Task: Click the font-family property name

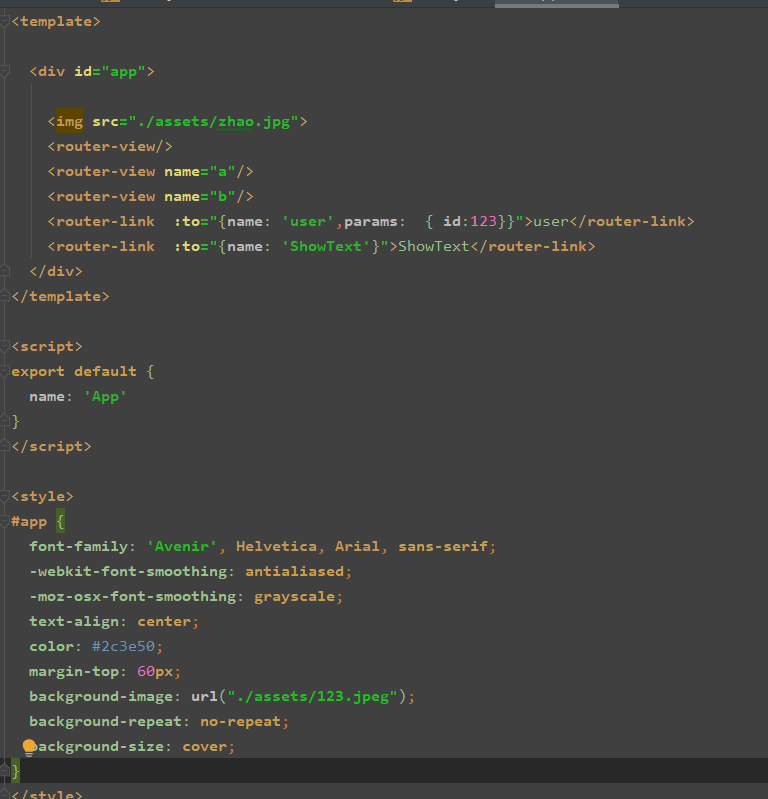Action: pos(78,546)
